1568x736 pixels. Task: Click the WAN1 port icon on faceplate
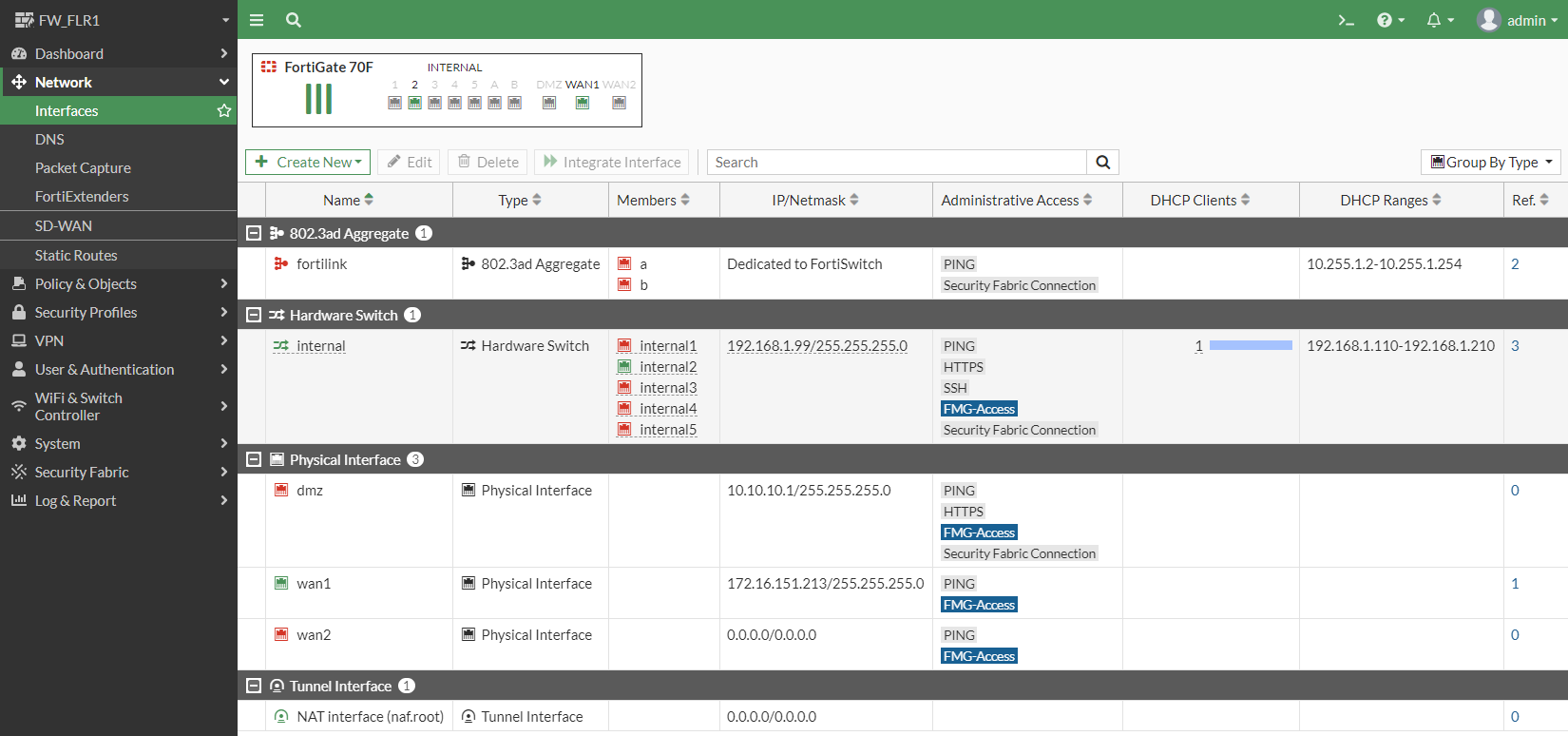pyautogui.click(x=583, y=103)
